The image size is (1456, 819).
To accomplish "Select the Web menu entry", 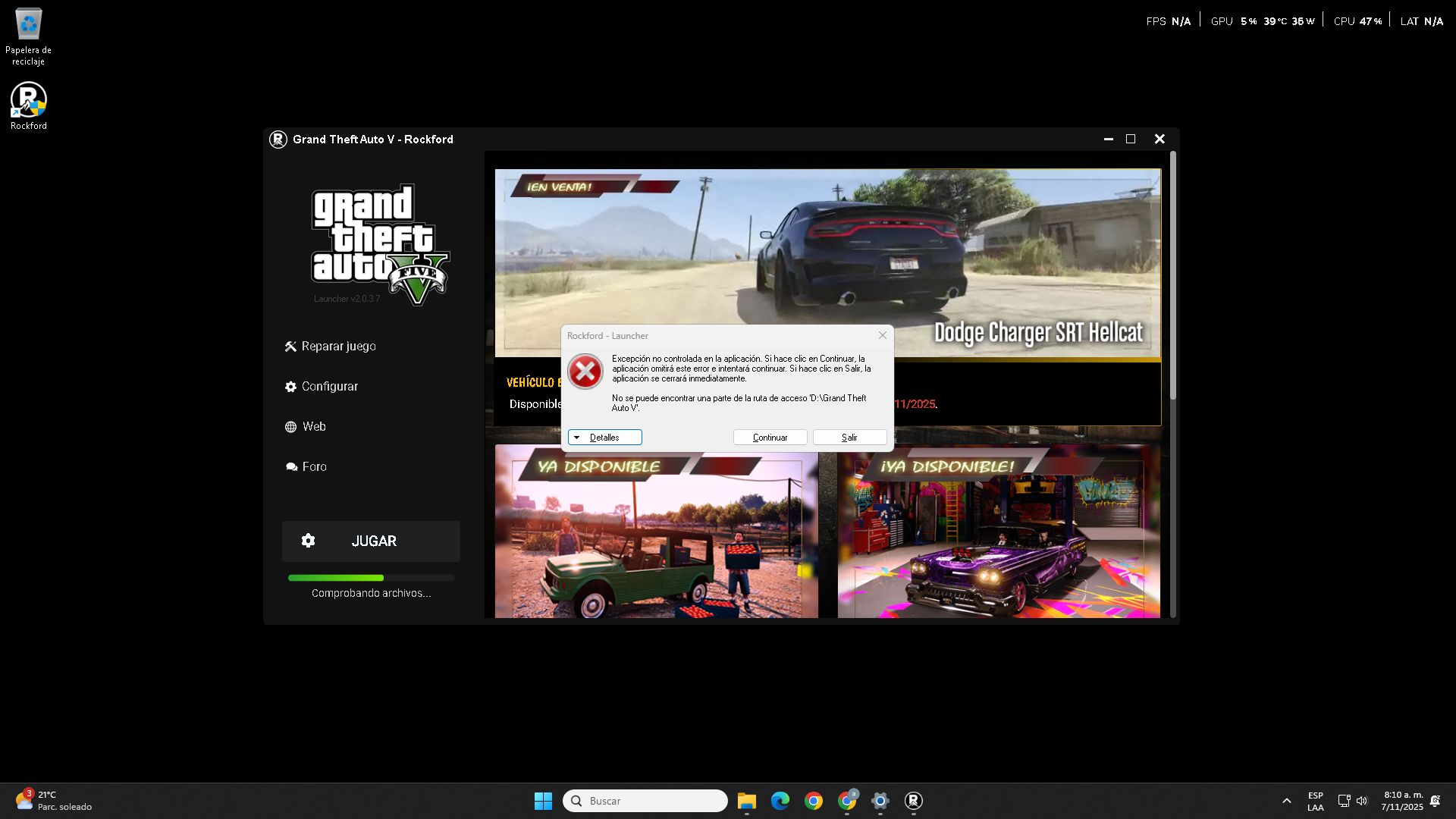I will click(x=314, y=427).
